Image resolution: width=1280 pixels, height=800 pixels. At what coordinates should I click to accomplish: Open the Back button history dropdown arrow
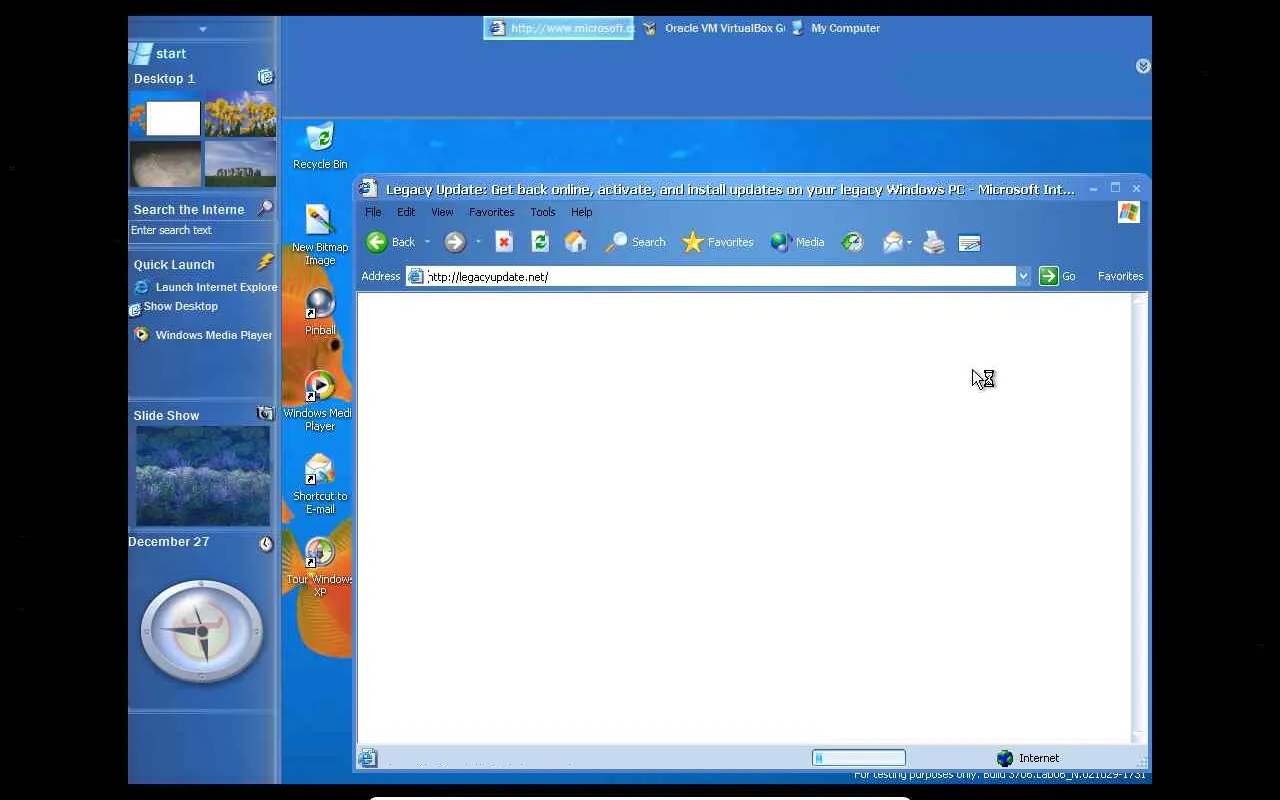pyautogui.click(x=427, y=242)
